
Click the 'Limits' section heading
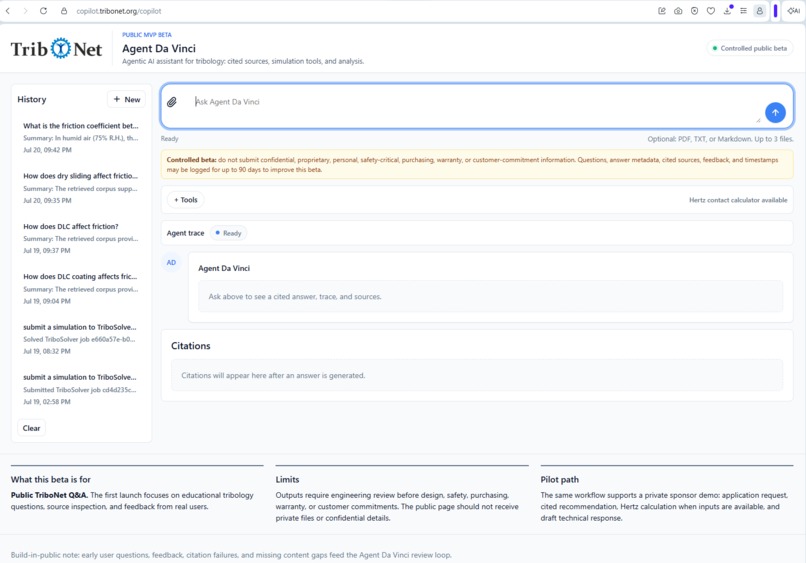point(287,479)
